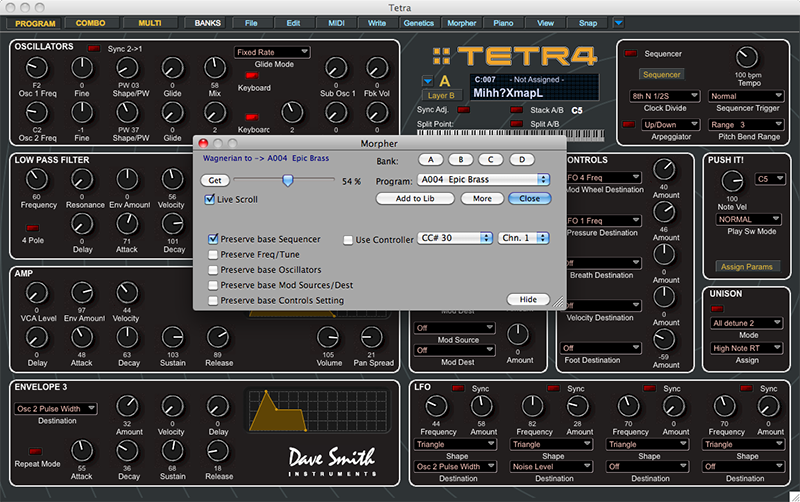This screenshot has height=502, width=800.
Task: Open the Morpher Program dropdown
Action: click(481, 179)
